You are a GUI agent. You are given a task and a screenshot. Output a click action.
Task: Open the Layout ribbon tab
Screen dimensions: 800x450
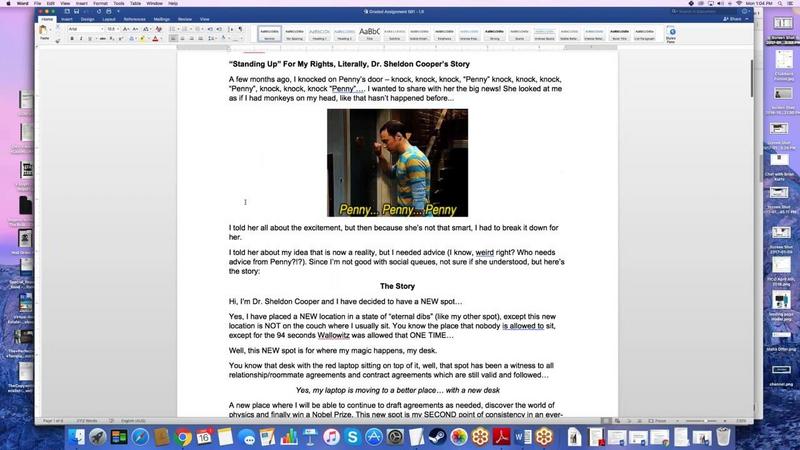tap(109, 19)
